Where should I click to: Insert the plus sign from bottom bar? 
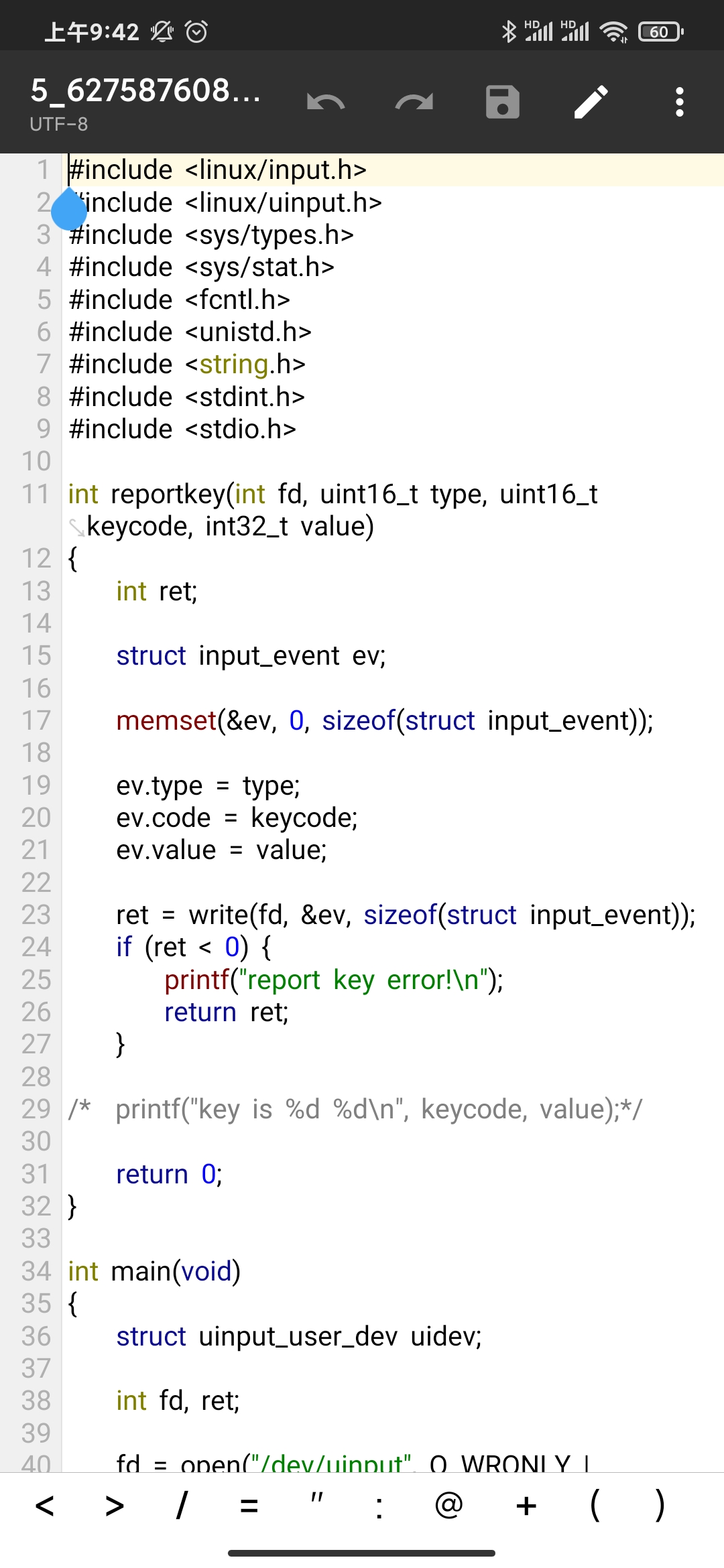(526, 1506)
